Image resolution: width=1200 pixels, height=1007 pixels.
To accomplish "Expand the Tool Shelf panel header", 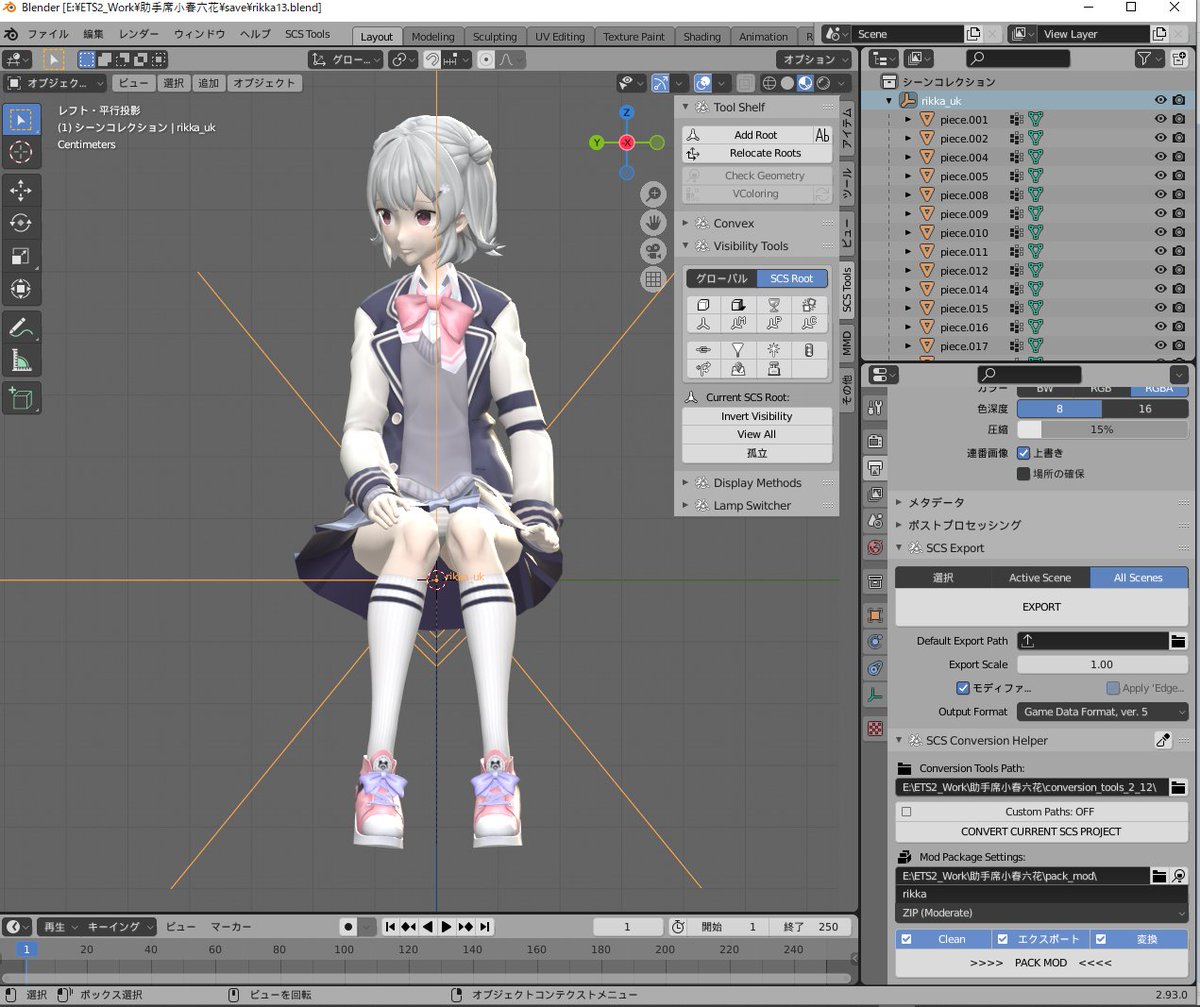I will pyautogui.click(x=757, y=107).
